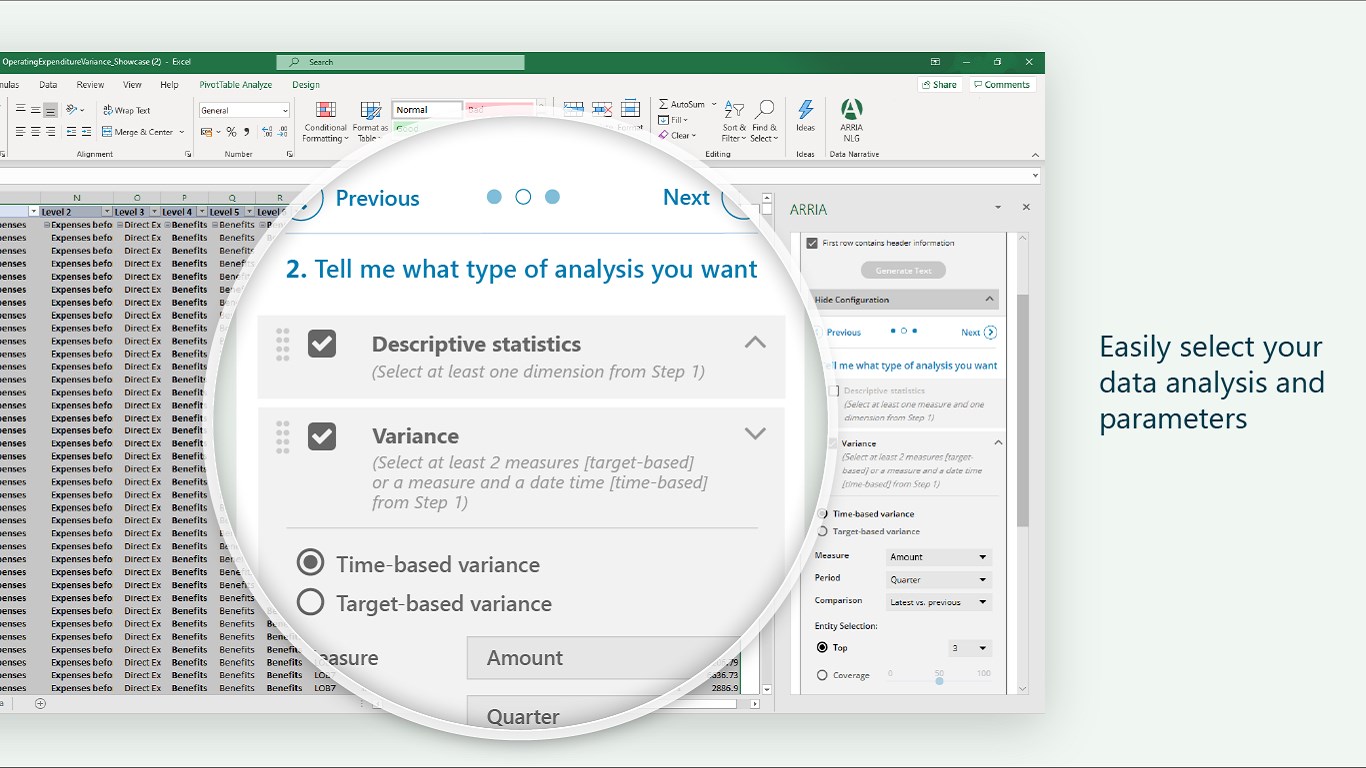Click the Orientation text angle icon
The height and width of the screenshot is (768, 1366).
pyautogui.click(x=74, y=110)
